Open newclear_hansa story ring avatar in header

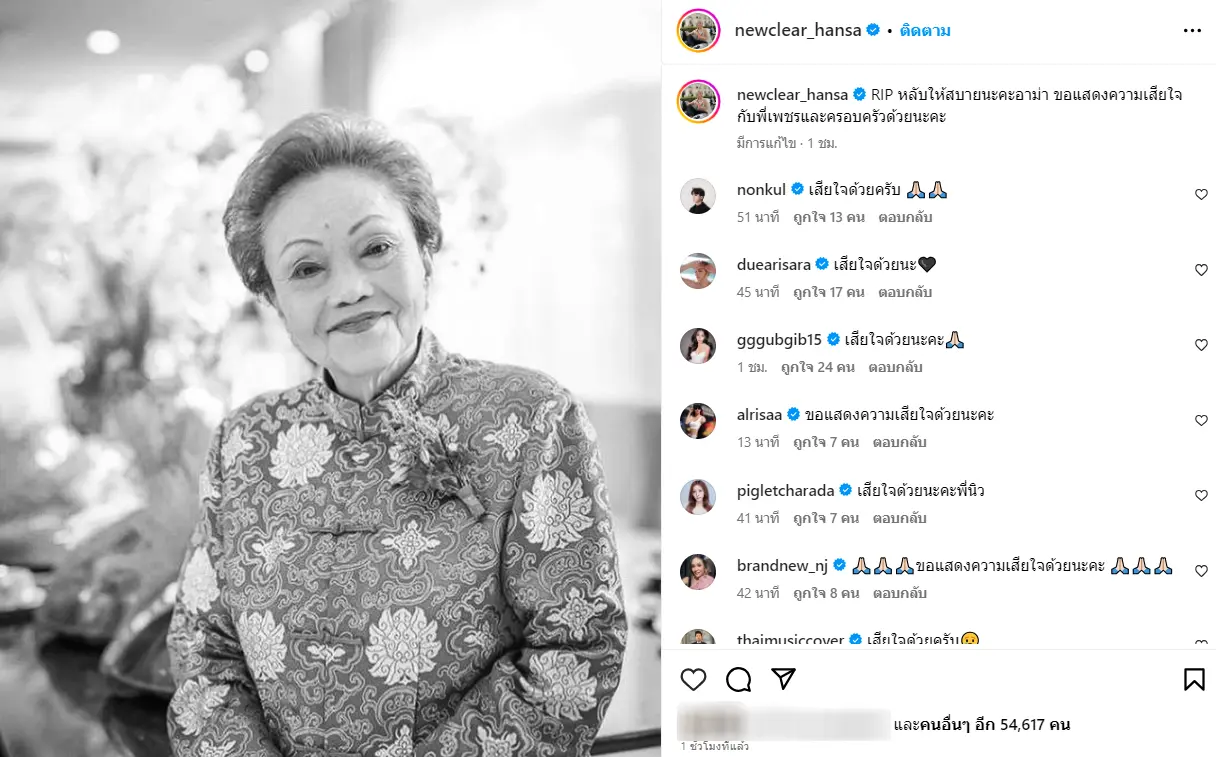pos(698,30)
